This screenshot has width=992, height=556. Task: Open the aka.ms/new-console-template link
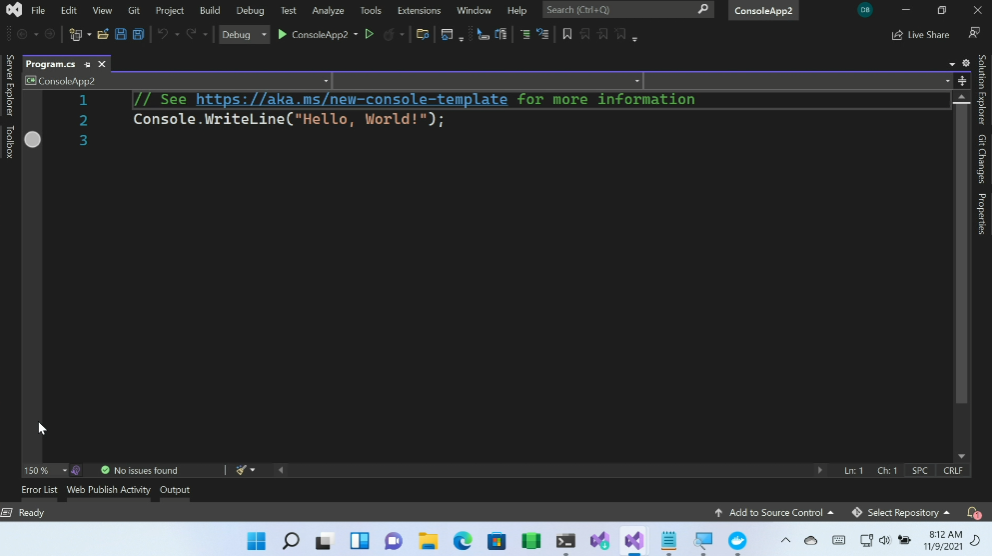pyautogui.click(x=351, y=99)
